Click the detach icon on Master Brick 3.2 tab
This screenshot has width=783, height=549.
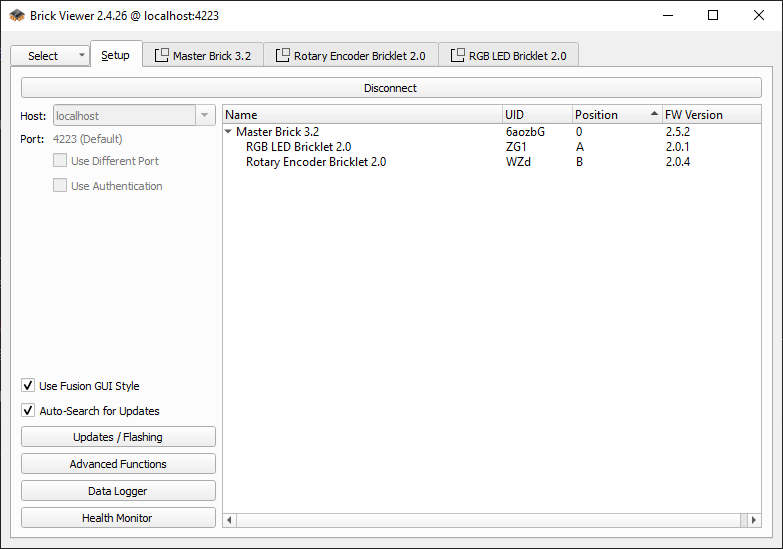162,56
